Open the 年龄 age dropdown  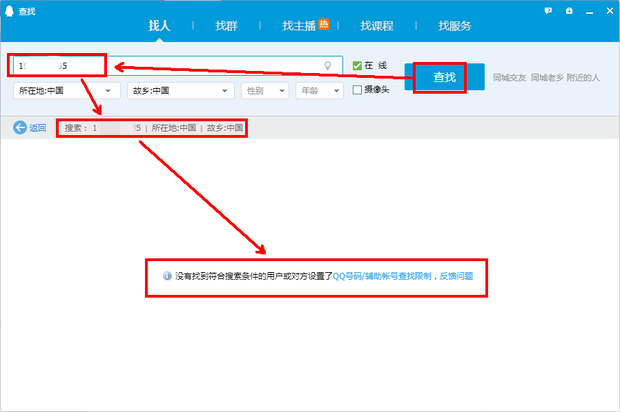[x=319, y=90]
